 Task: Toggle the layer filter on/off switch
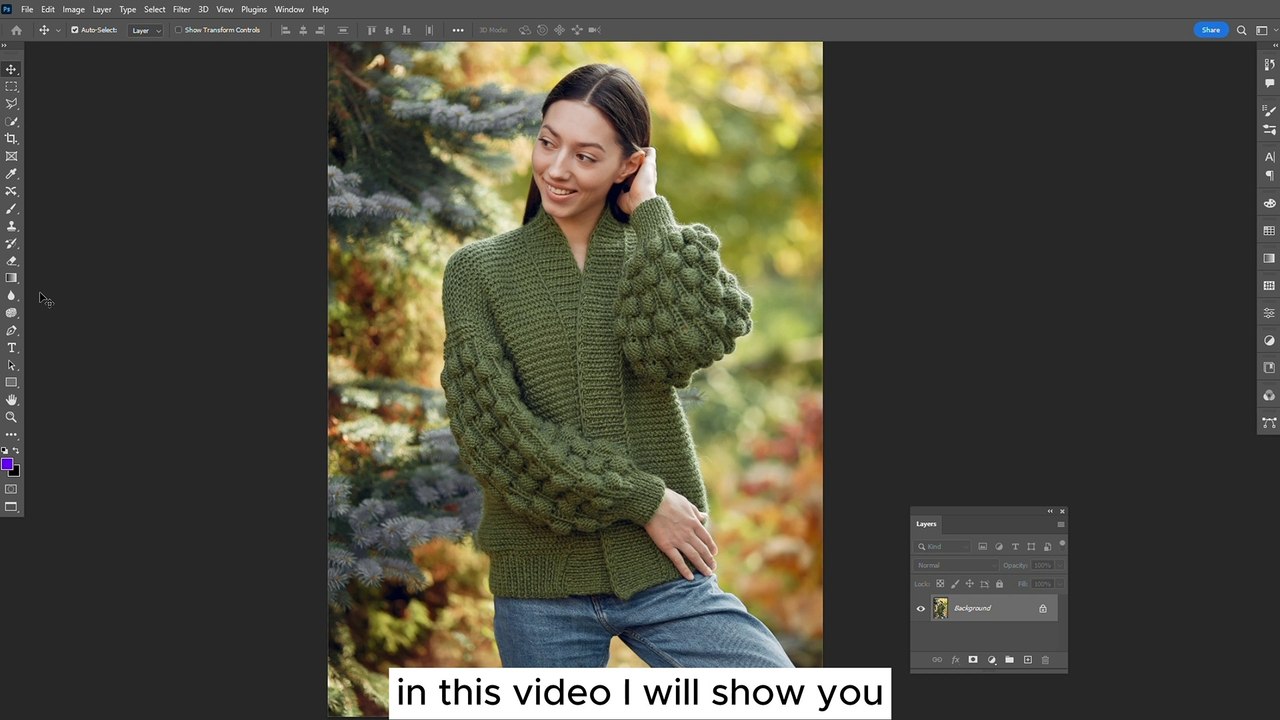pyautogui.click(x=1061, y=544)
